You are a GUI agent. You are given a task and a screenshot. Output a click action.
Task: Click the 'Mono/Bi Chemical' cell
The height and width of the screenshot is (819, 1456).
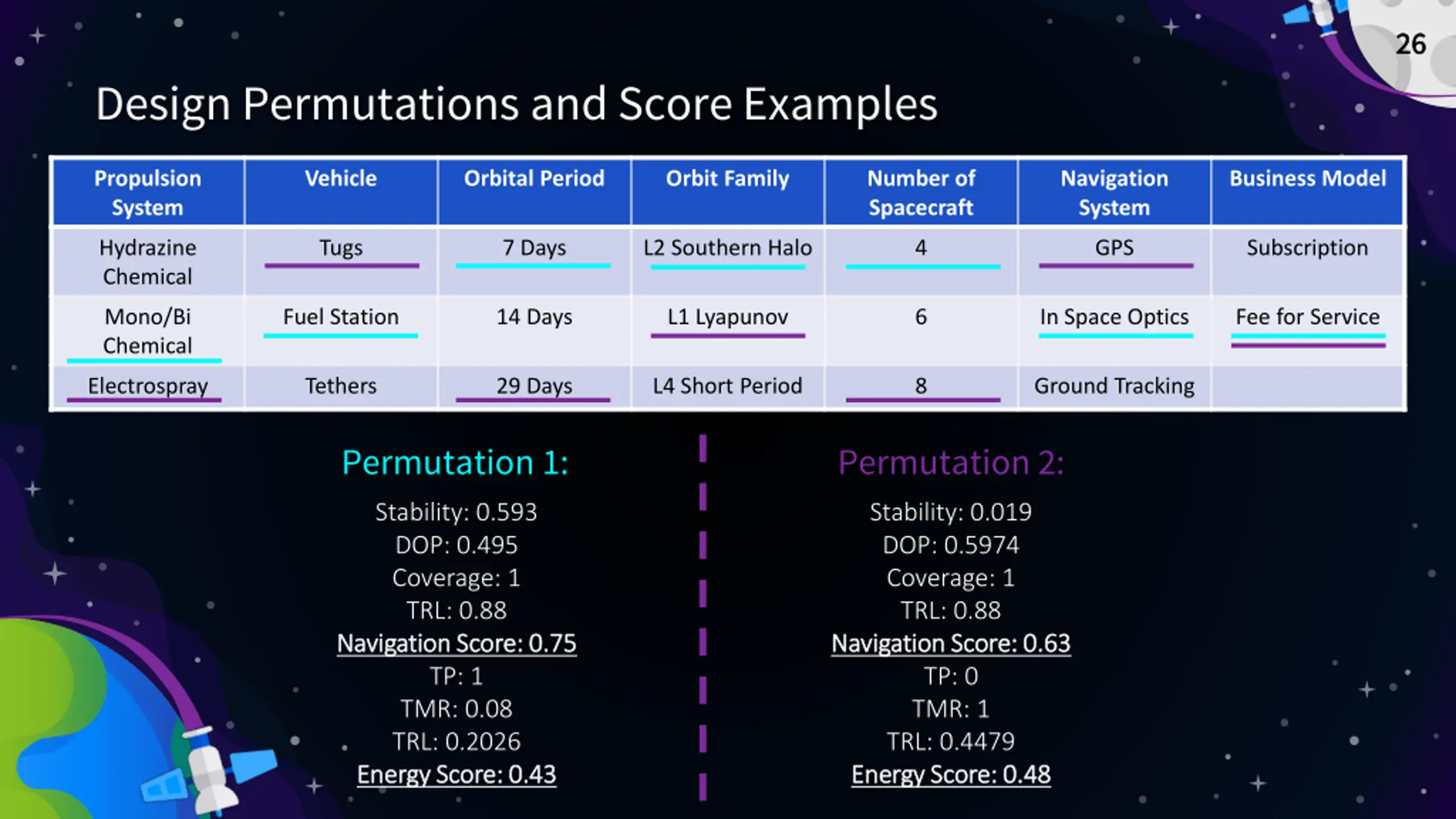(x=148, y=331)
